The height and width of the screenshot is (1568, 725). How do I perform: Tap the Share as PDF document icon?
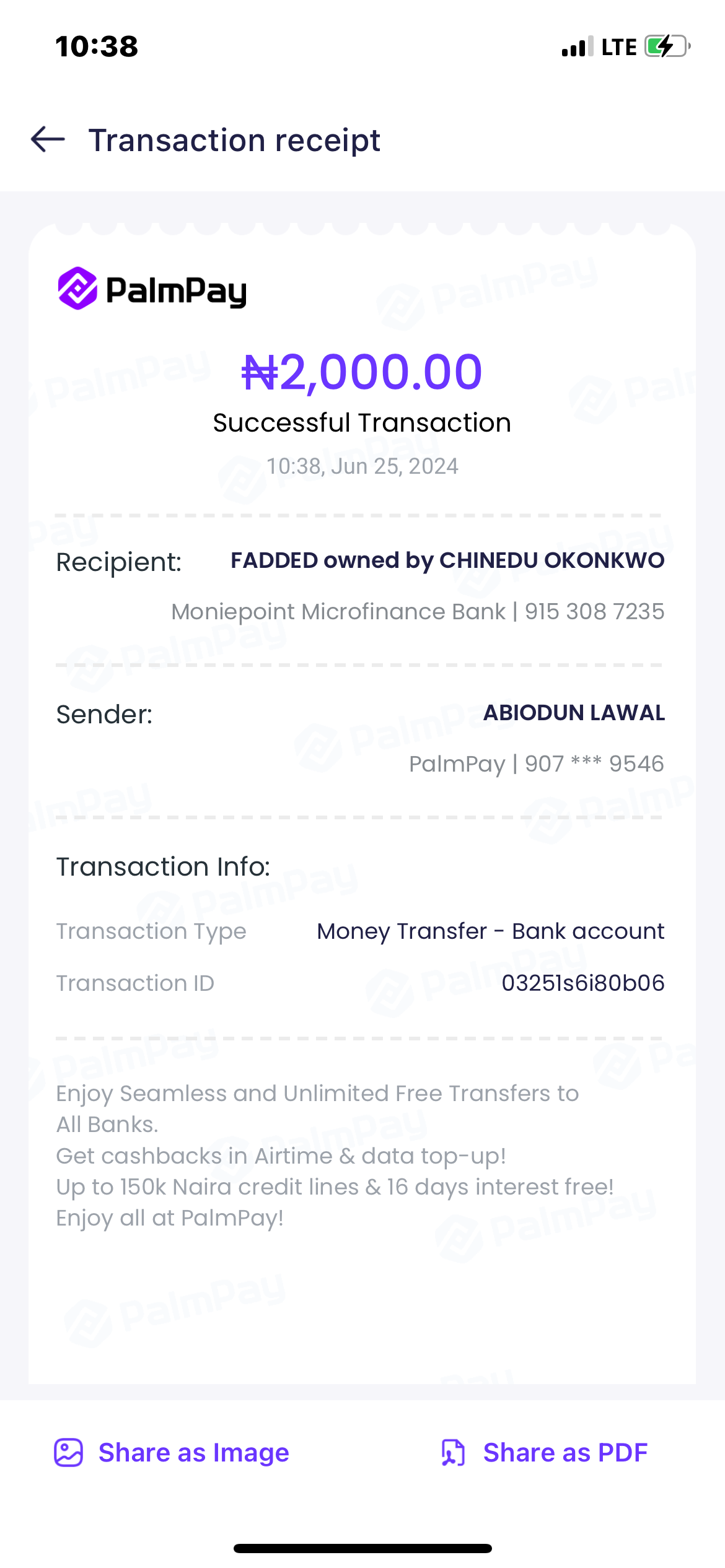[x=453, y=1453]
